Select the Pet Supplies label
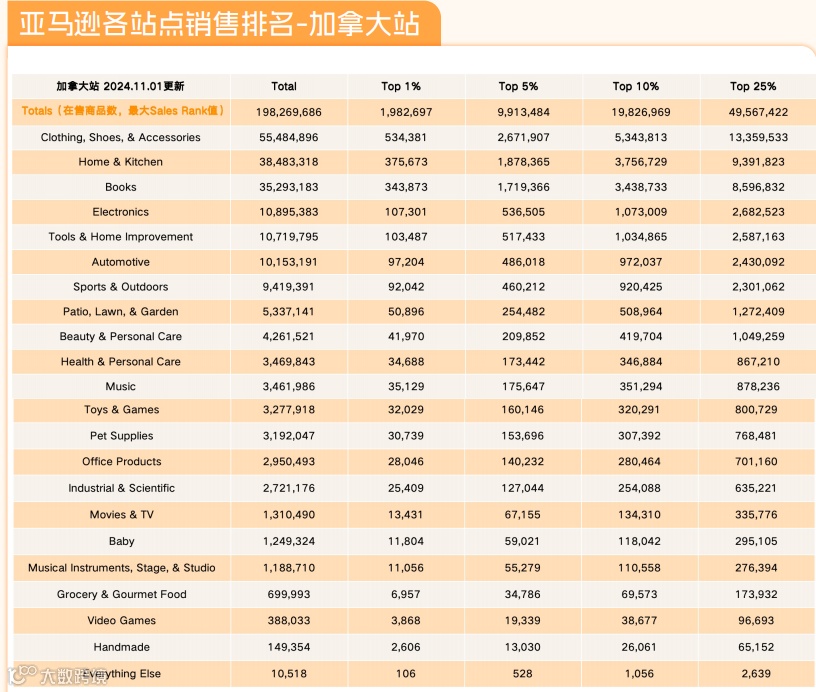Image resolution: width=816 pixels, height=692 pixels. (x=122, y=435)
